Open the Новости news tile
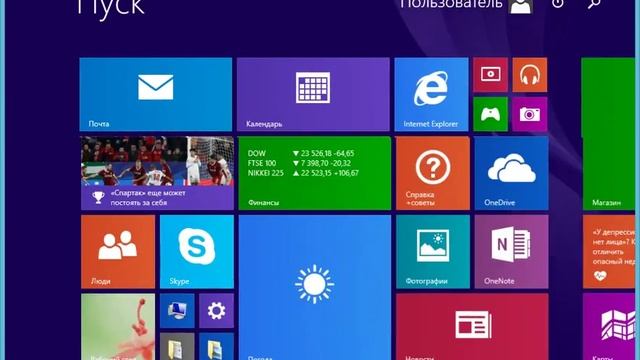Image resolution: width=640 pixels, height=360 pixels. pos(472,327)
